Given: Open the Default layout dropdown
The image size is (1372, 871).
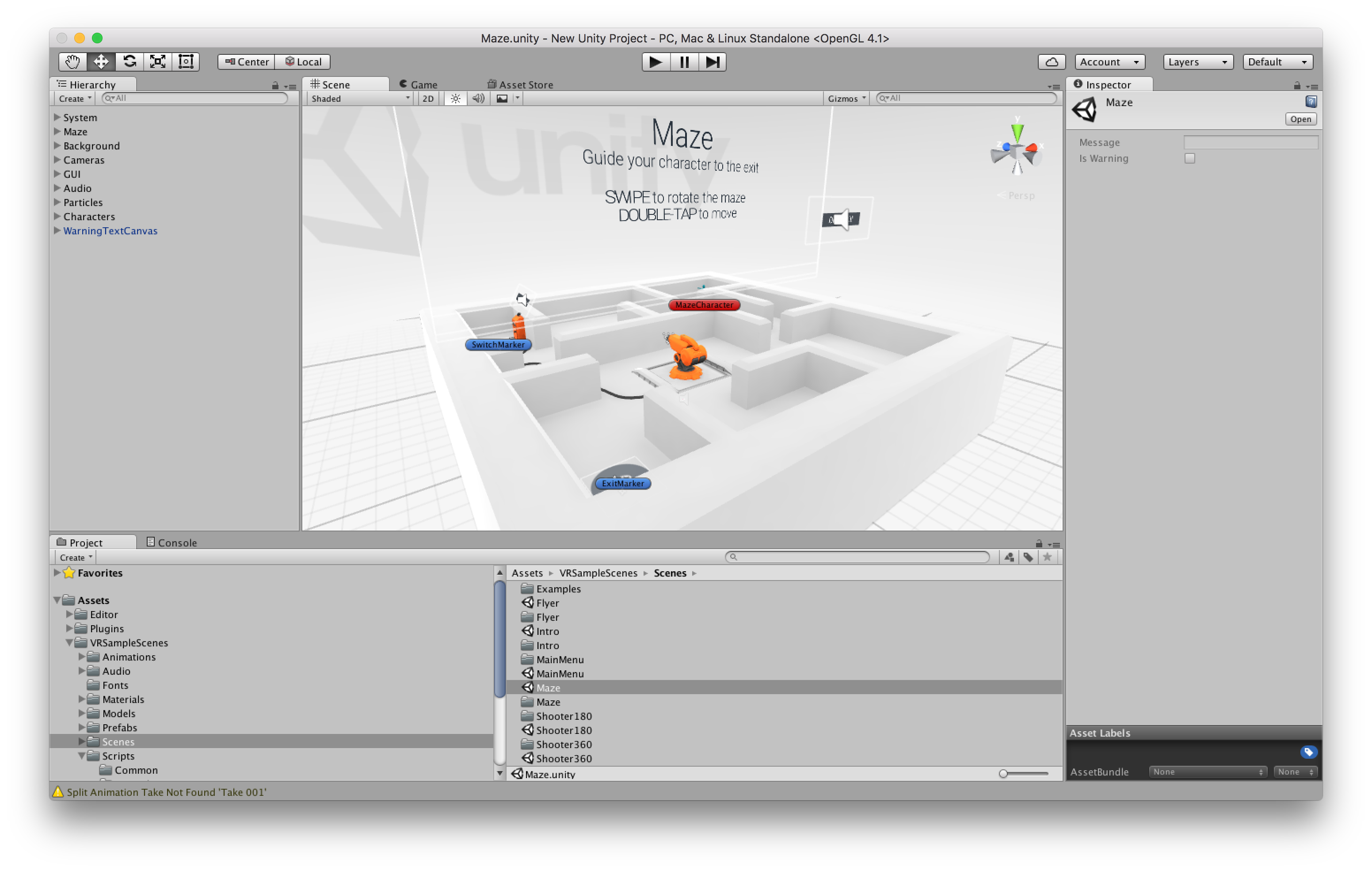Looking at the screenshot, I should point(1277,61).
